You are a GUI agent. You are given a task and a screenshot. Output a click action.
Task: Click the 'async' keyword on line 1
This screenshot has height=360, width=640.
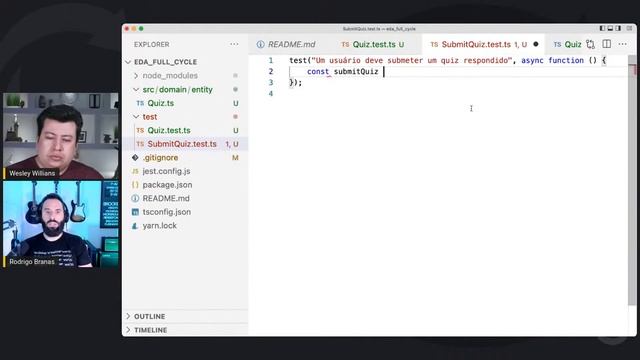pos(532,60)
